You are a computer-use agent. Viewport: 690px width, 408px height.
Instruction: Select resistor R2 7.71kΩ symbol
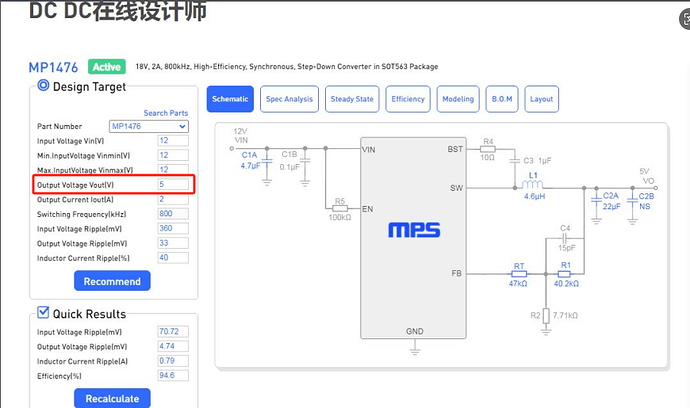[x=546, y=316]
